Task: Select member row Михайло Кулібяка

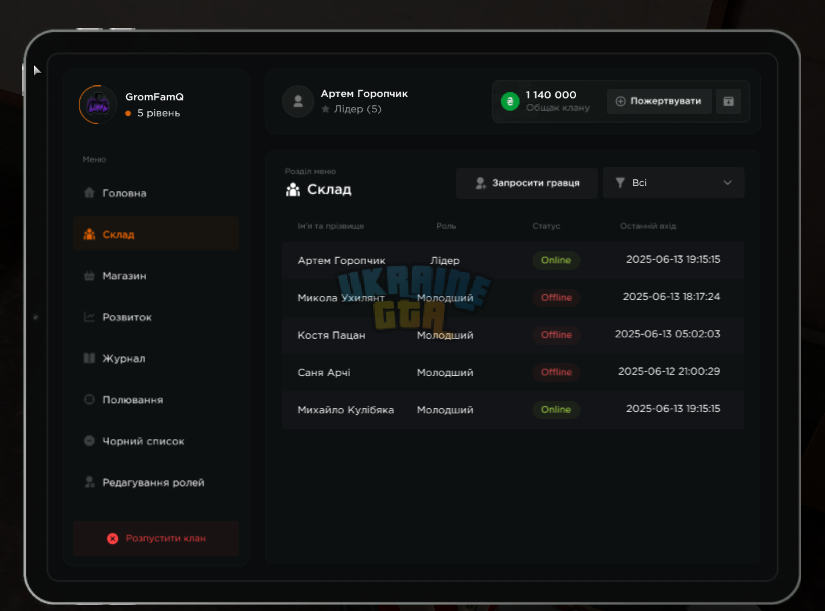Action: [x=513, y=410]
